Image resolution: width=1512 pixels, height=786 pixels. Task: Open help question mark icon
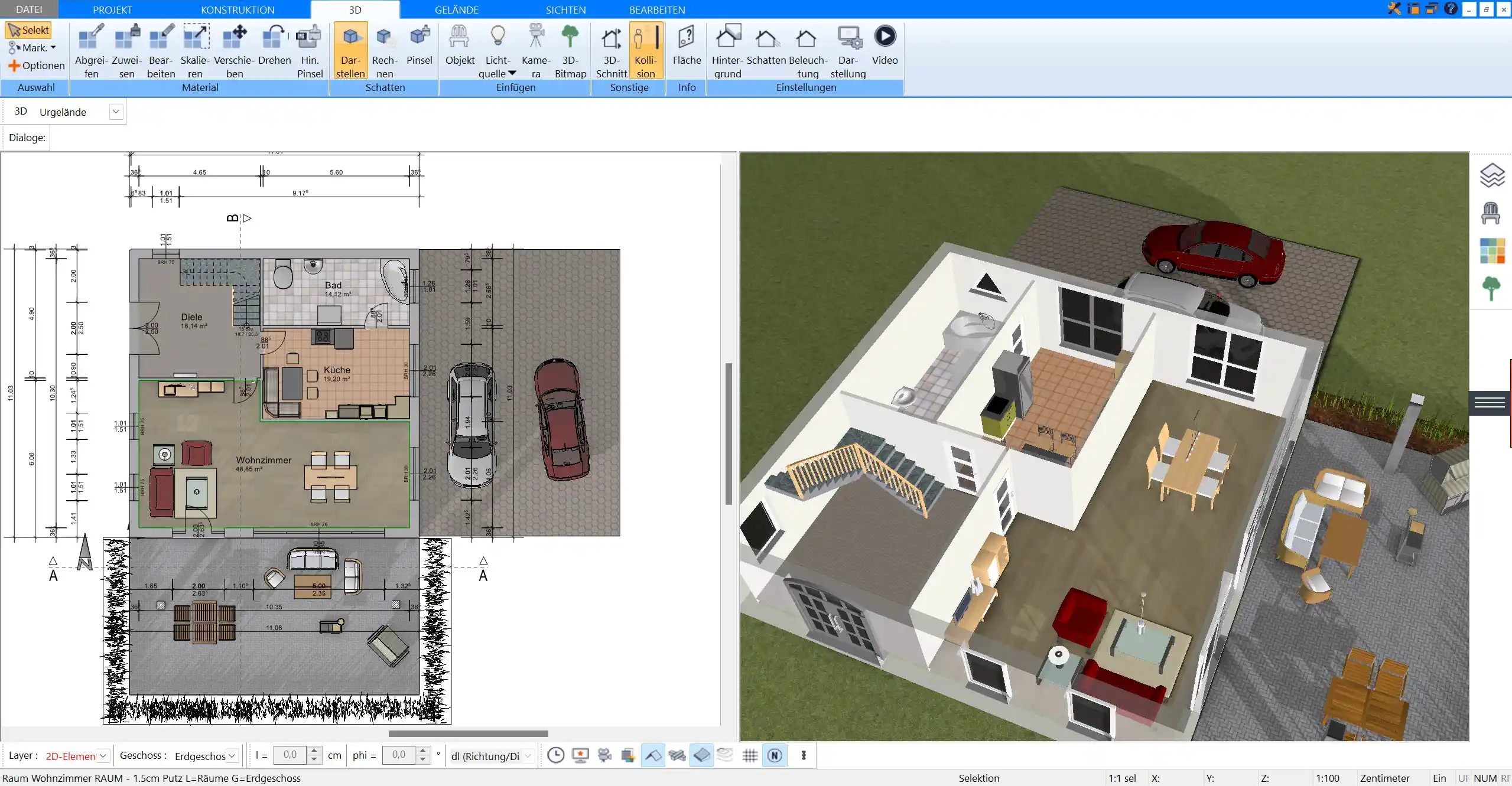(1451, 9)
